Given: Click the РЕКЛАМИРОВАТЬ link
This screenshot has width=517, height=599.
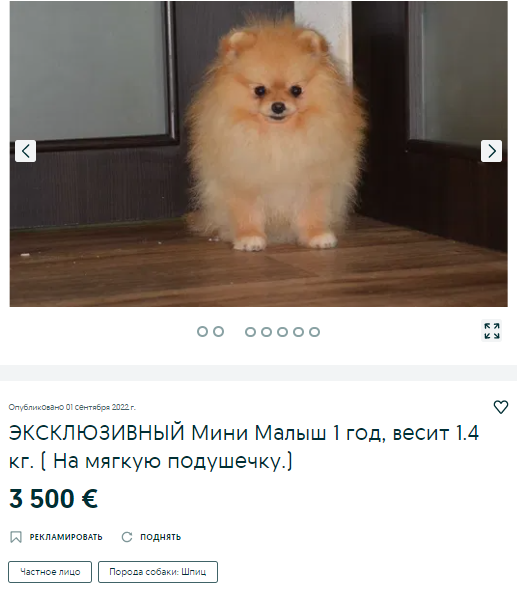Looking at the screenshot, I should (x=66, y=537).
